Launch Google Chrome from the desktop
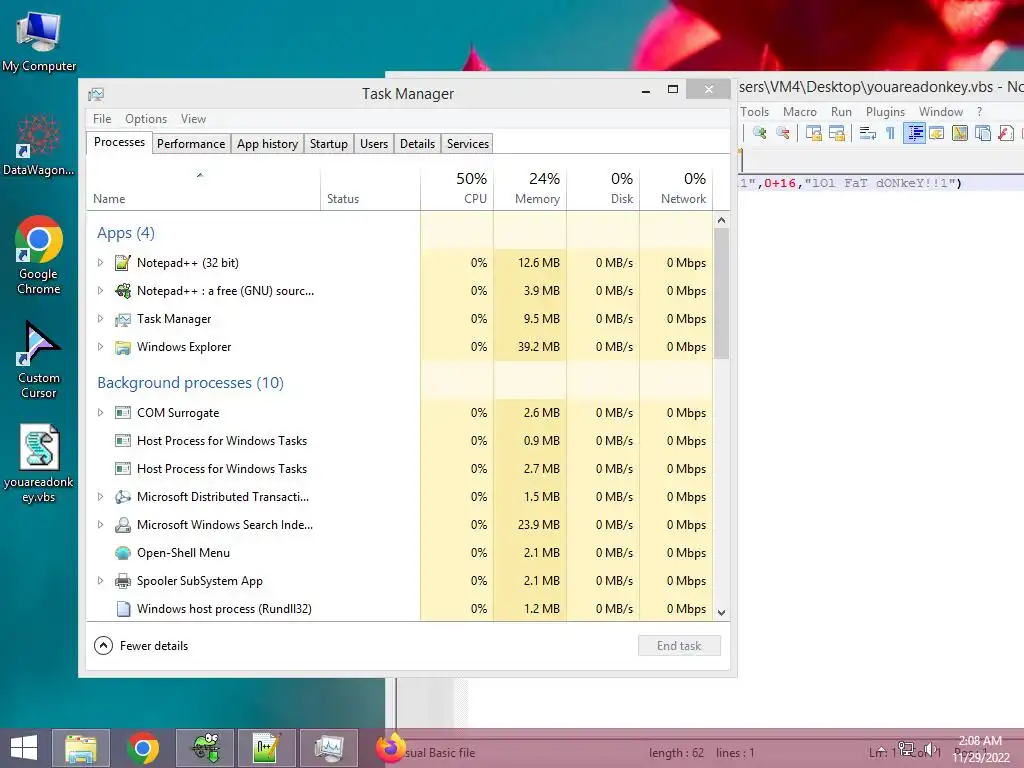This screenshot has height=768, width=1024. click(39, 255)
